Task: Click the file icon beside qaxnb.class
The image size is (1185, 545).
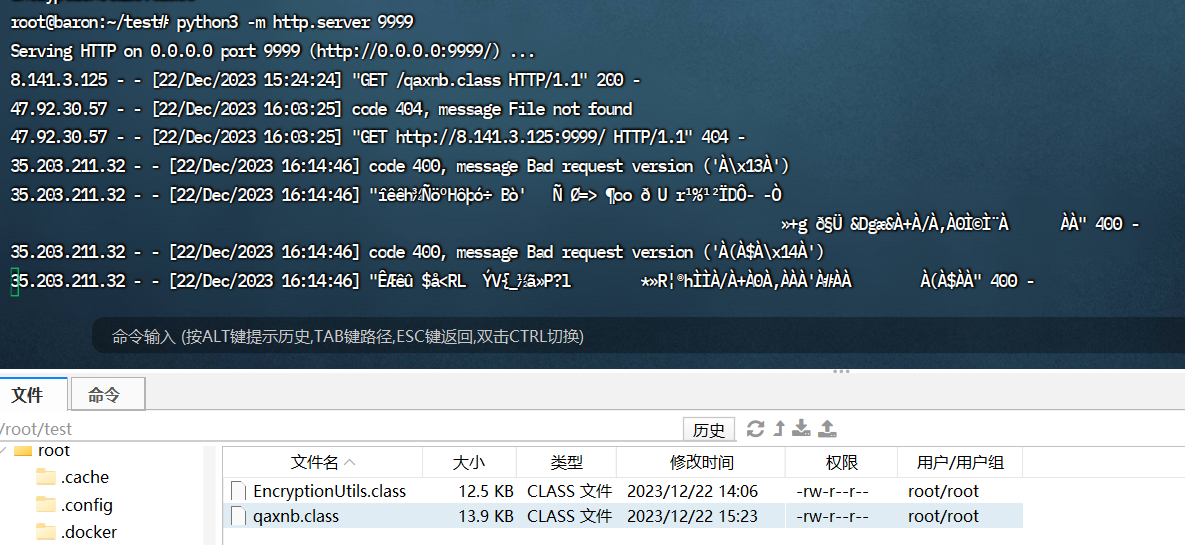Action: click(x=238, y=516)
